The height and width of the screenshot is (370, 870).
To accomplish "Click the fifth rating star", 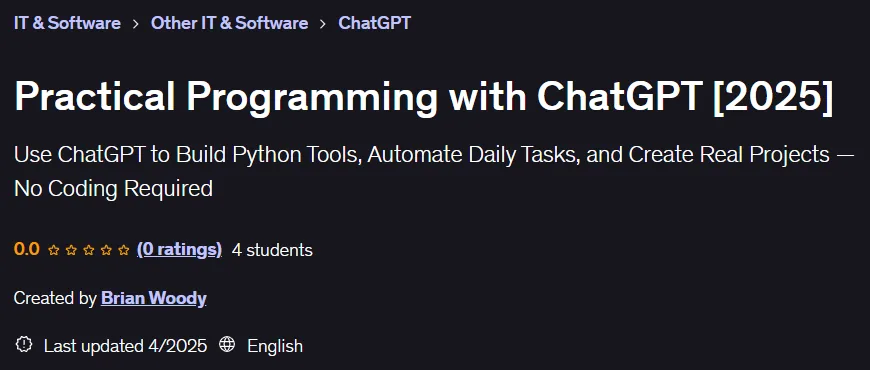I will (124, 250).
